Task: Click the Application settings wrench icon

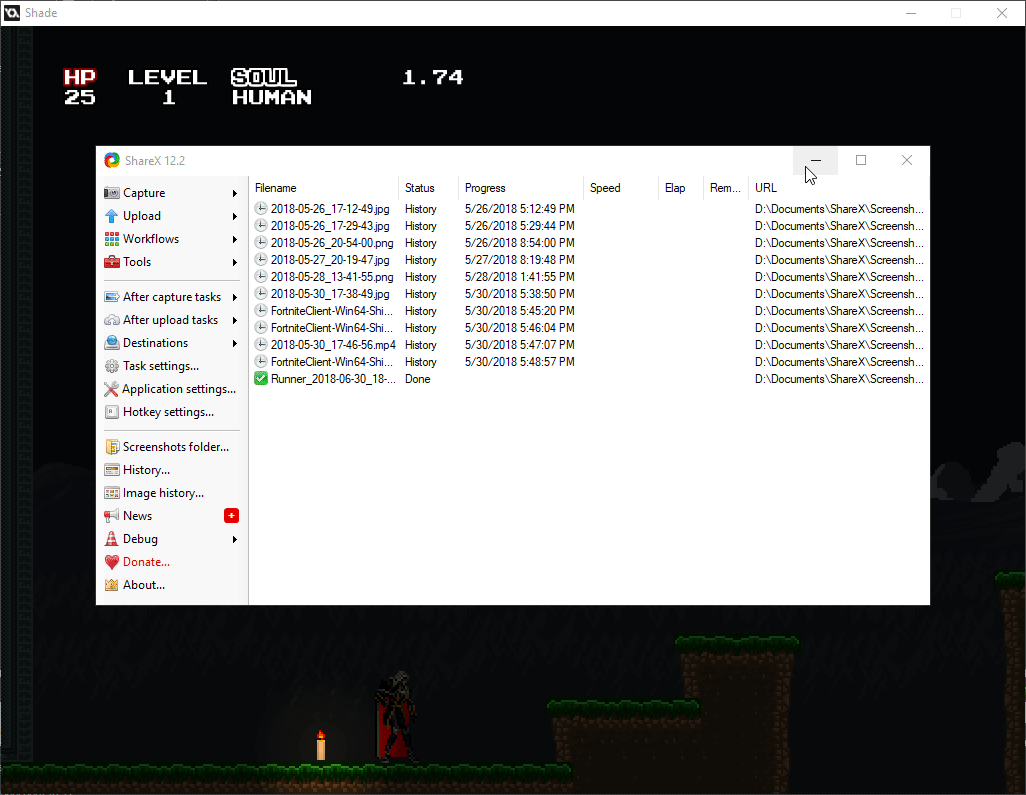Action: coord(111,389)
